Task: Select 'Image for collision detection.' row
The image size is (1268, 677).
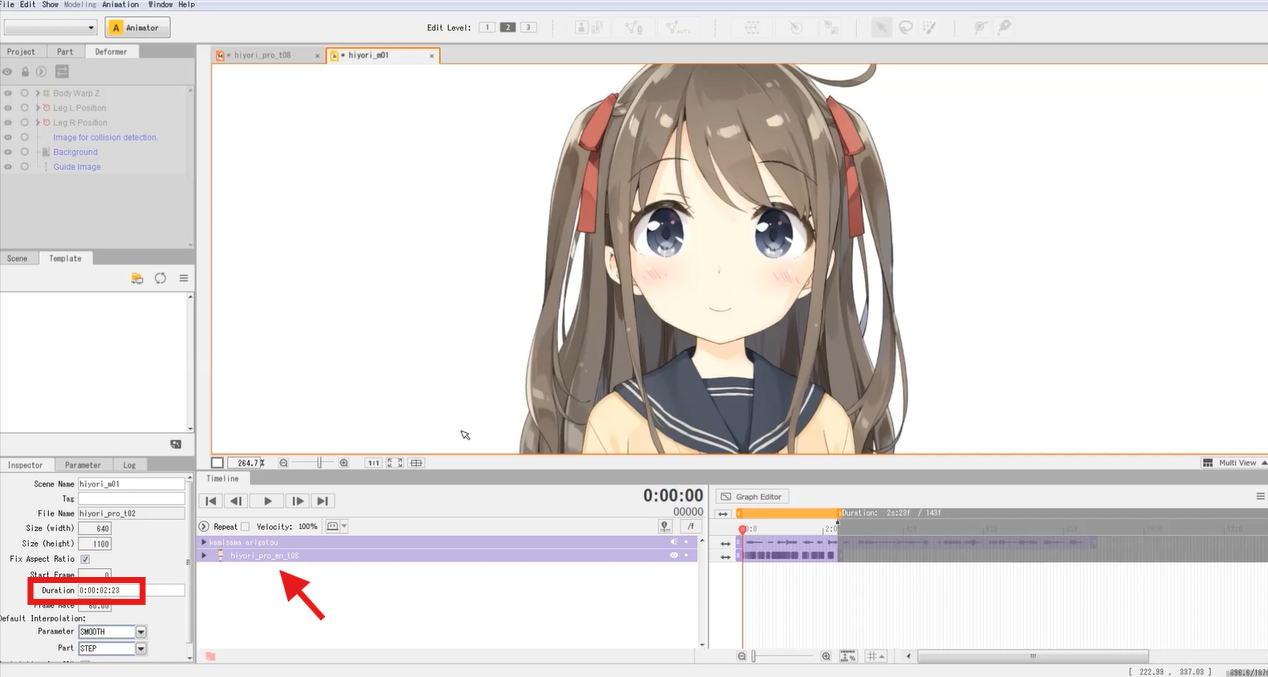Action: (105, 137)
